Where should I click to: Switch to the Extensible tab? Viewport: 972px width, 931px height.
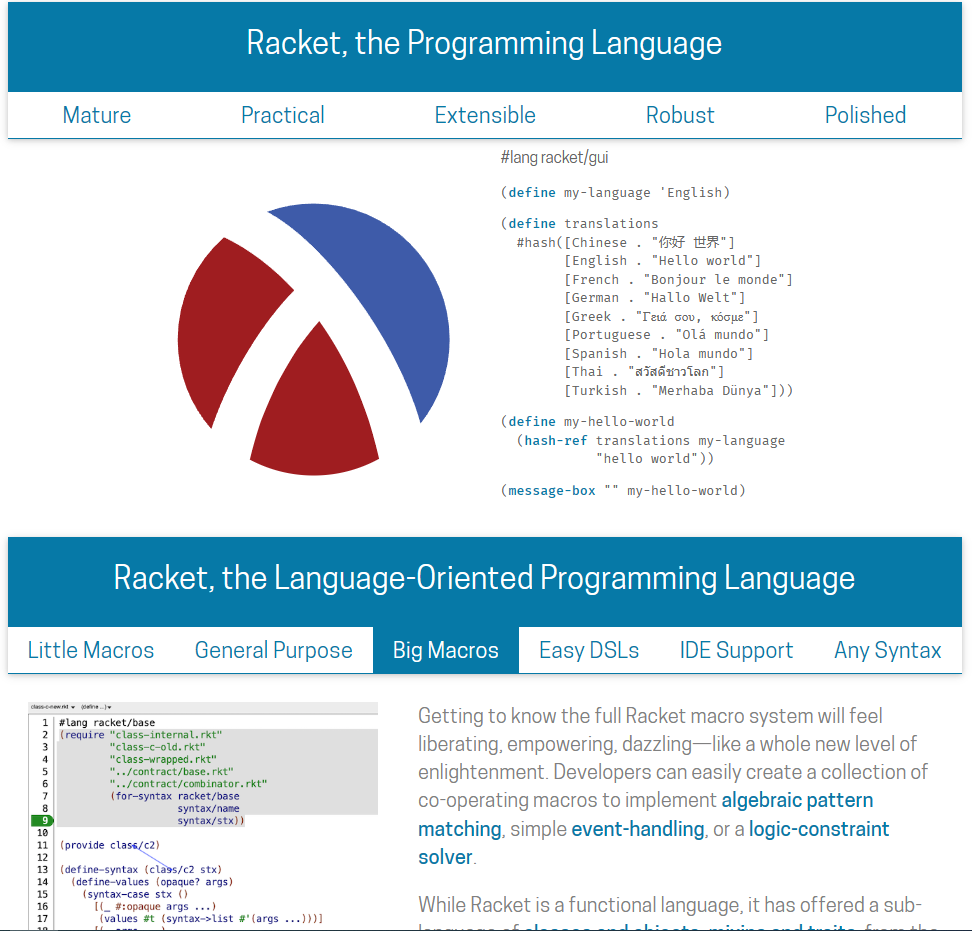485,115
